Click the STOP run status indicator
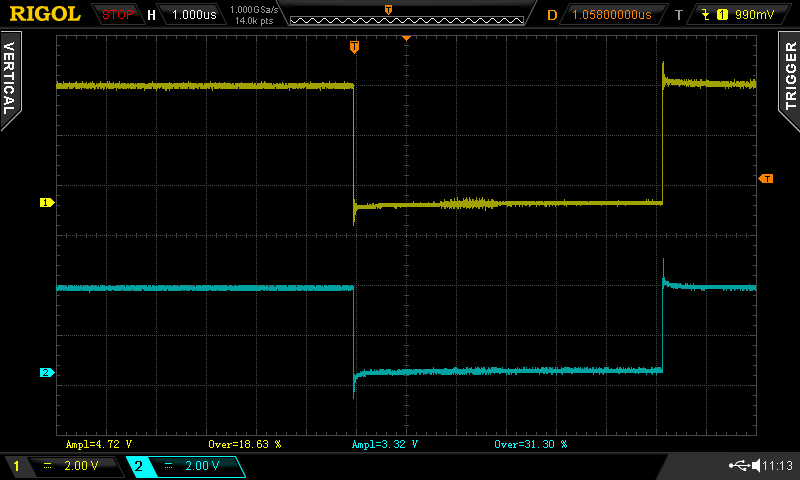The image size is (800, 480). point(117,15)
